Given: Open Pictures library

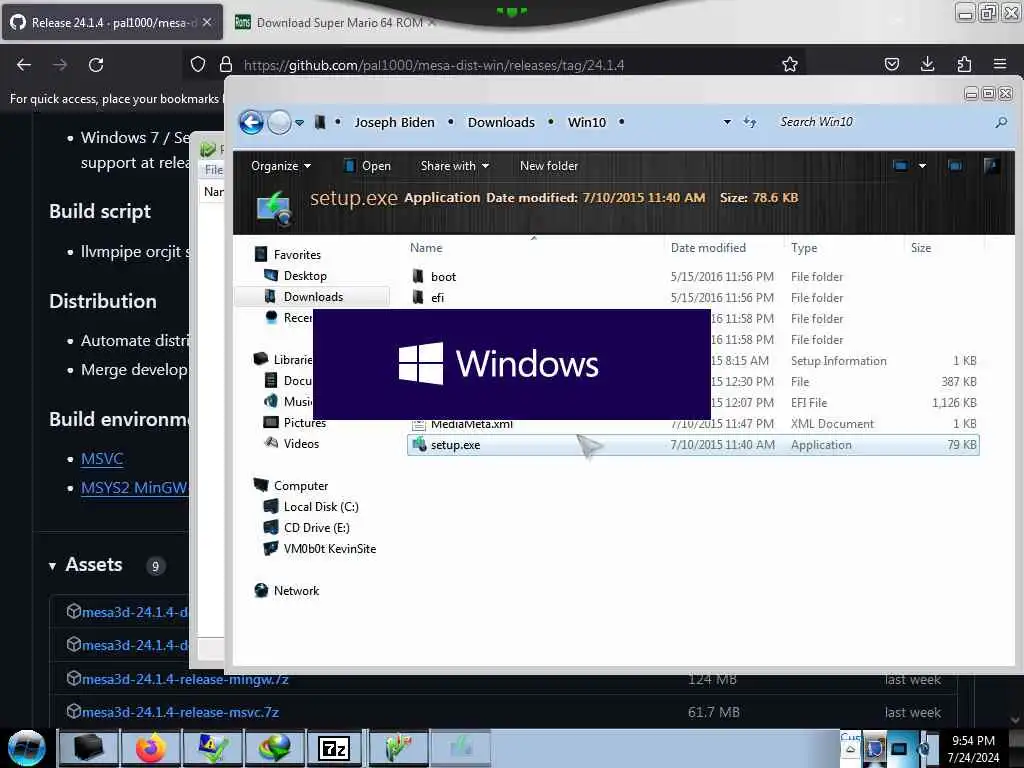Looking at the screenshot, I should (x=304, y=423).
